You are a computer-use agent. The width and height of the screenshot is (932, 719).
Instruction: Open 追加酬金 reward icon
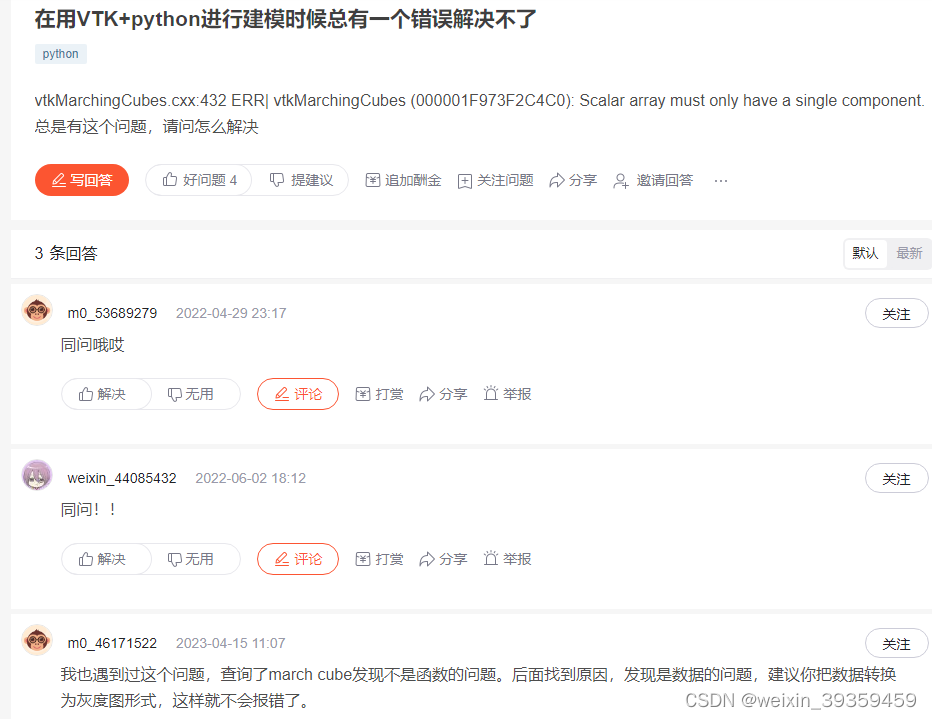click(373, 180)
